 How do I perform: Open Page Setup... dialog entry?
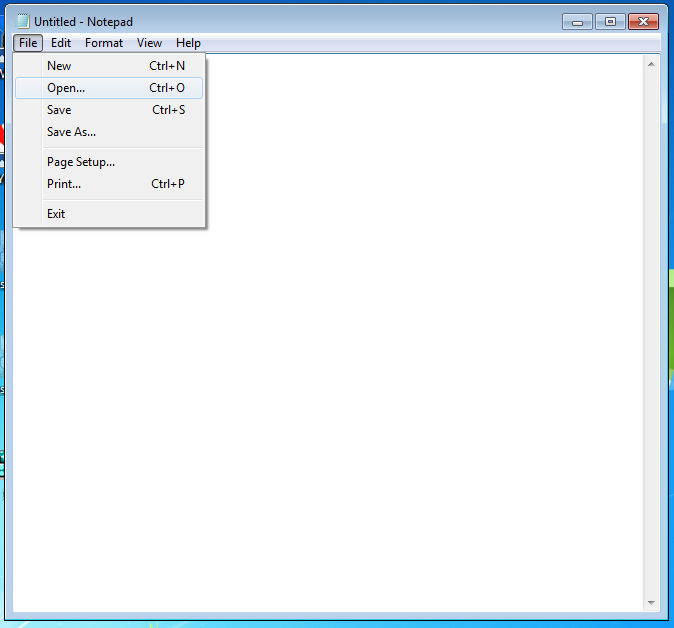(109, 162)
